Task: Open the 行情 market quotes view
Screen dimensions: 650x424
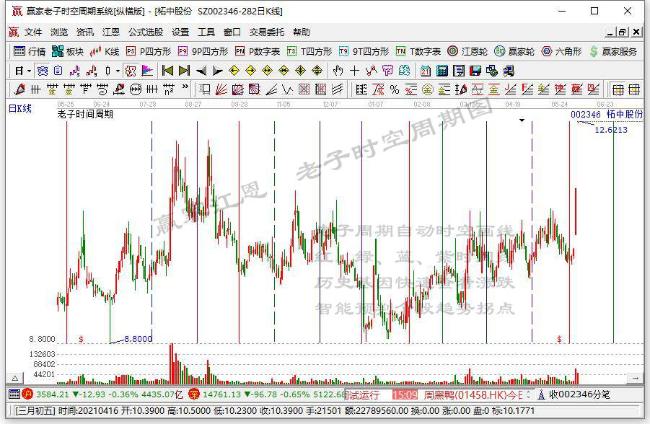Action: [29, 51]
